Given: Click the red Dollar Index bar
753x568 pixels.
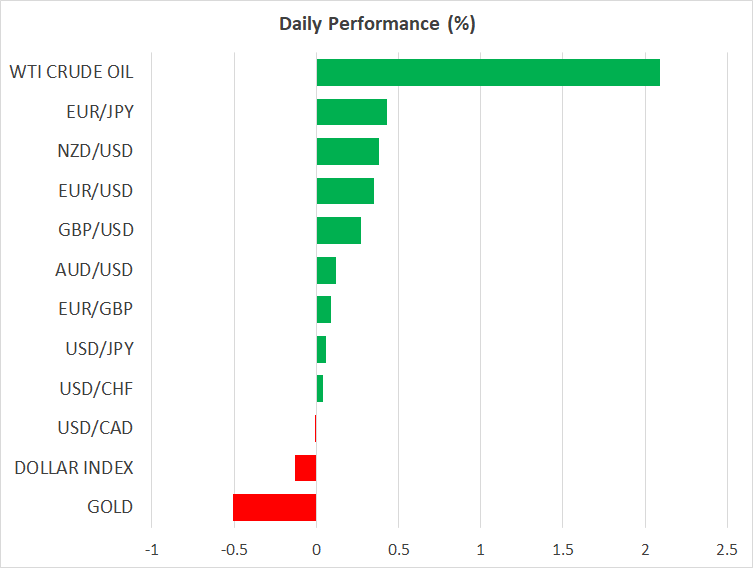Looking at the screenshot, I should pos(305,468).
